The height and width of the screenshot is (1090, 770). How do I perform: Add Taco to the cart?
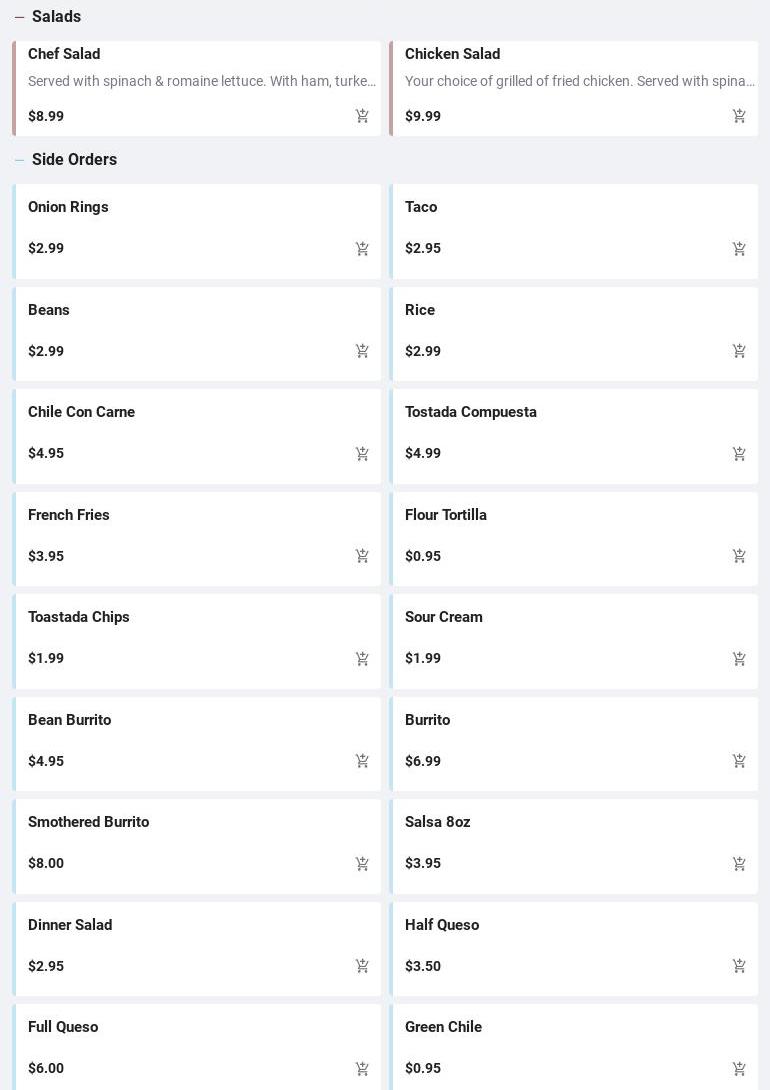(x=739, y=248)
